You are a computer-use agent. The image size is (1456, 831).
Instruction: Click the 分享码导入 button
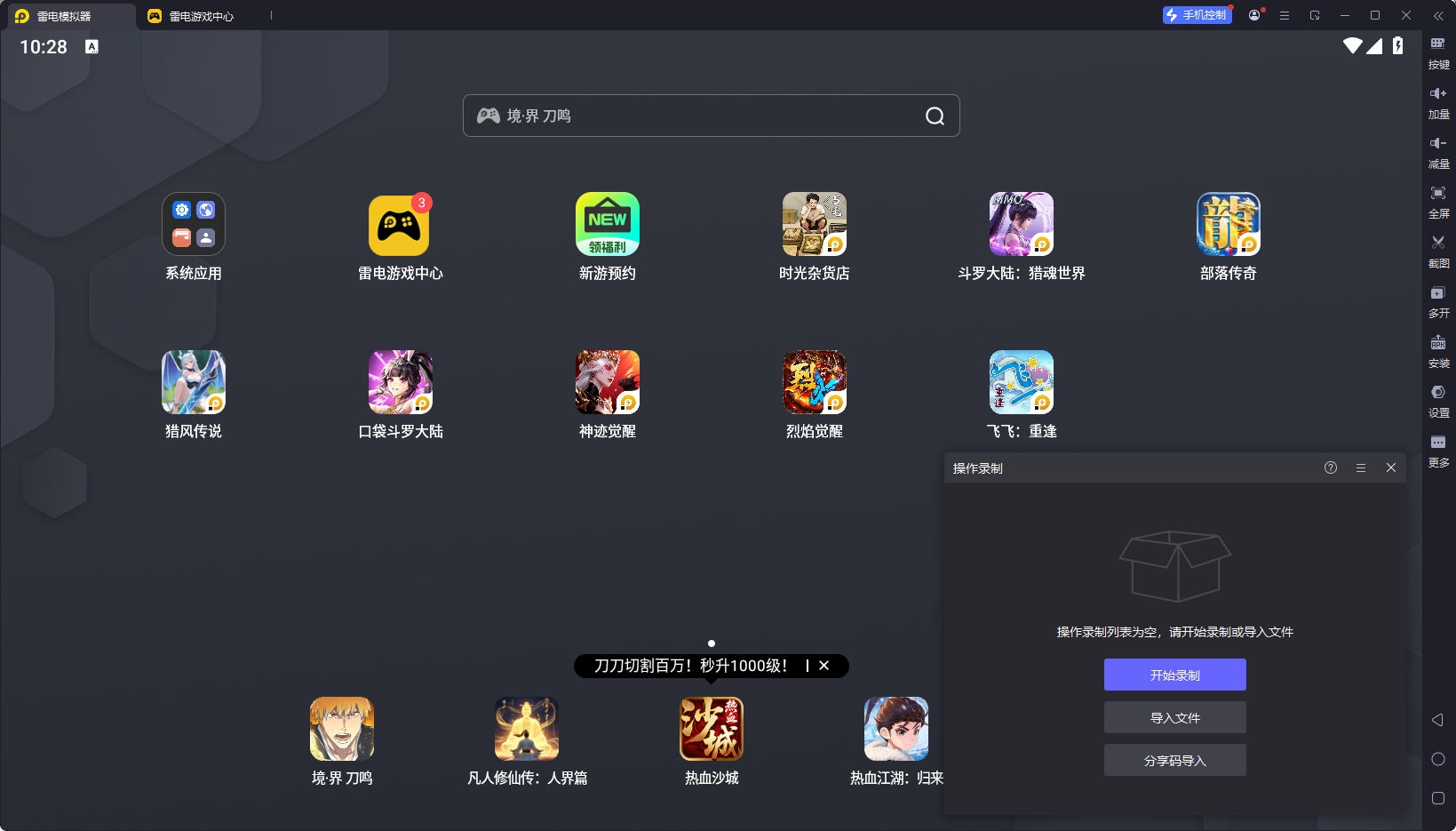click(x=1175, y=760)
